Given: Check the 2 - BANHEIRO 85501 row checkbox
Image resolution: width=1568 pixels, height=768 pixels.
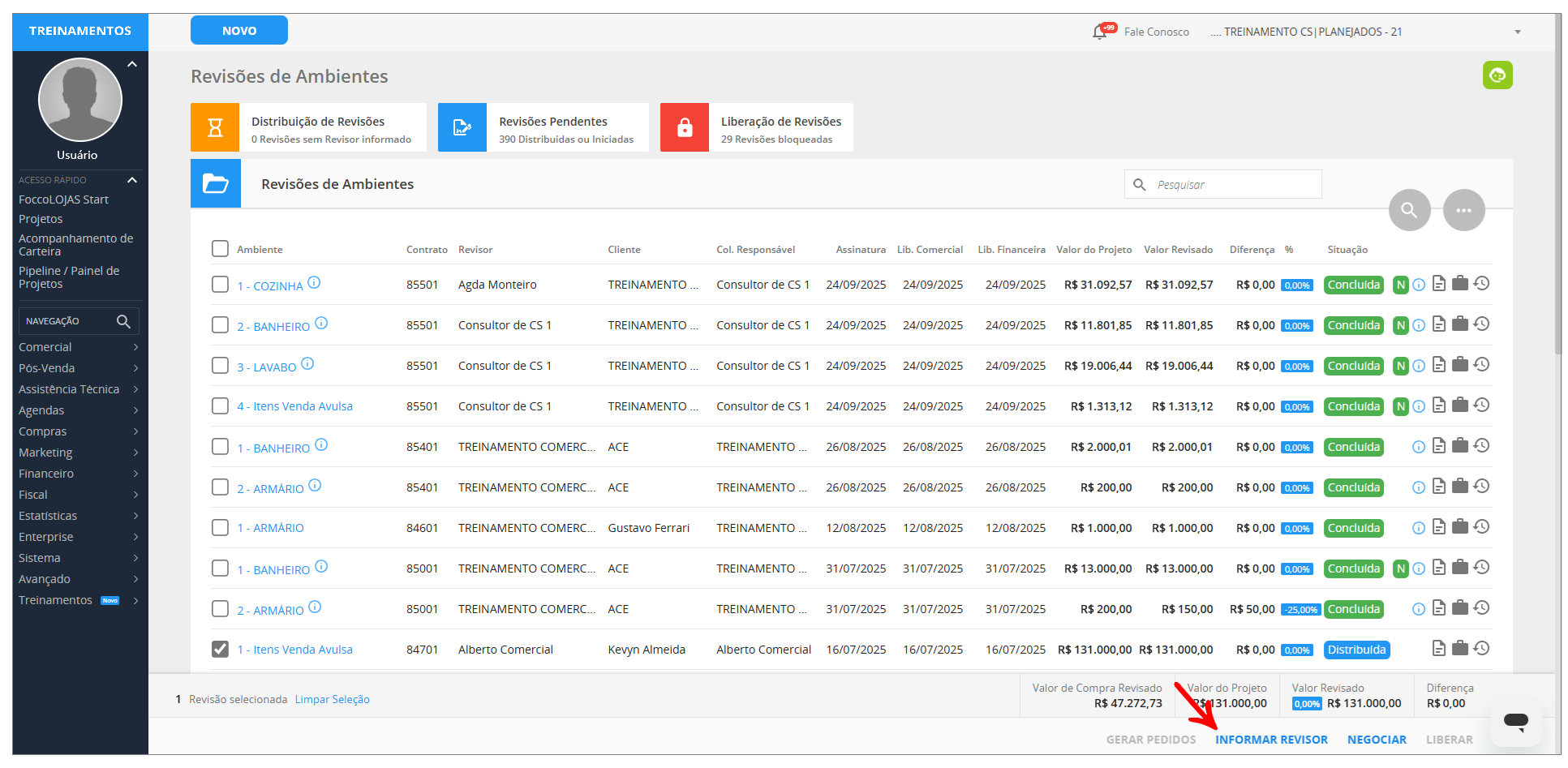Looking at the screenshot, I should (220, 325).
